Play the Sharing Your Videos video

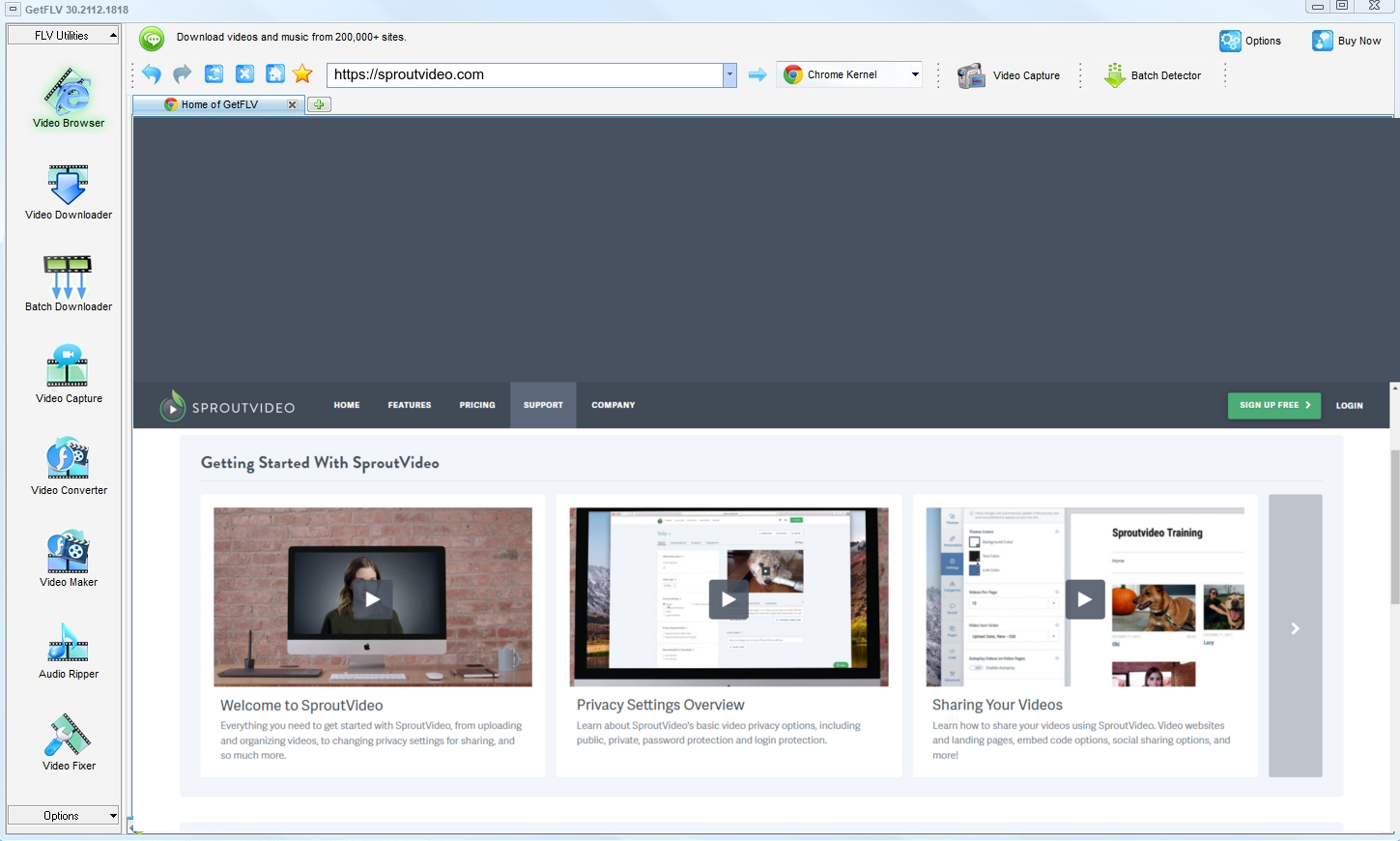coord(1085,599)
